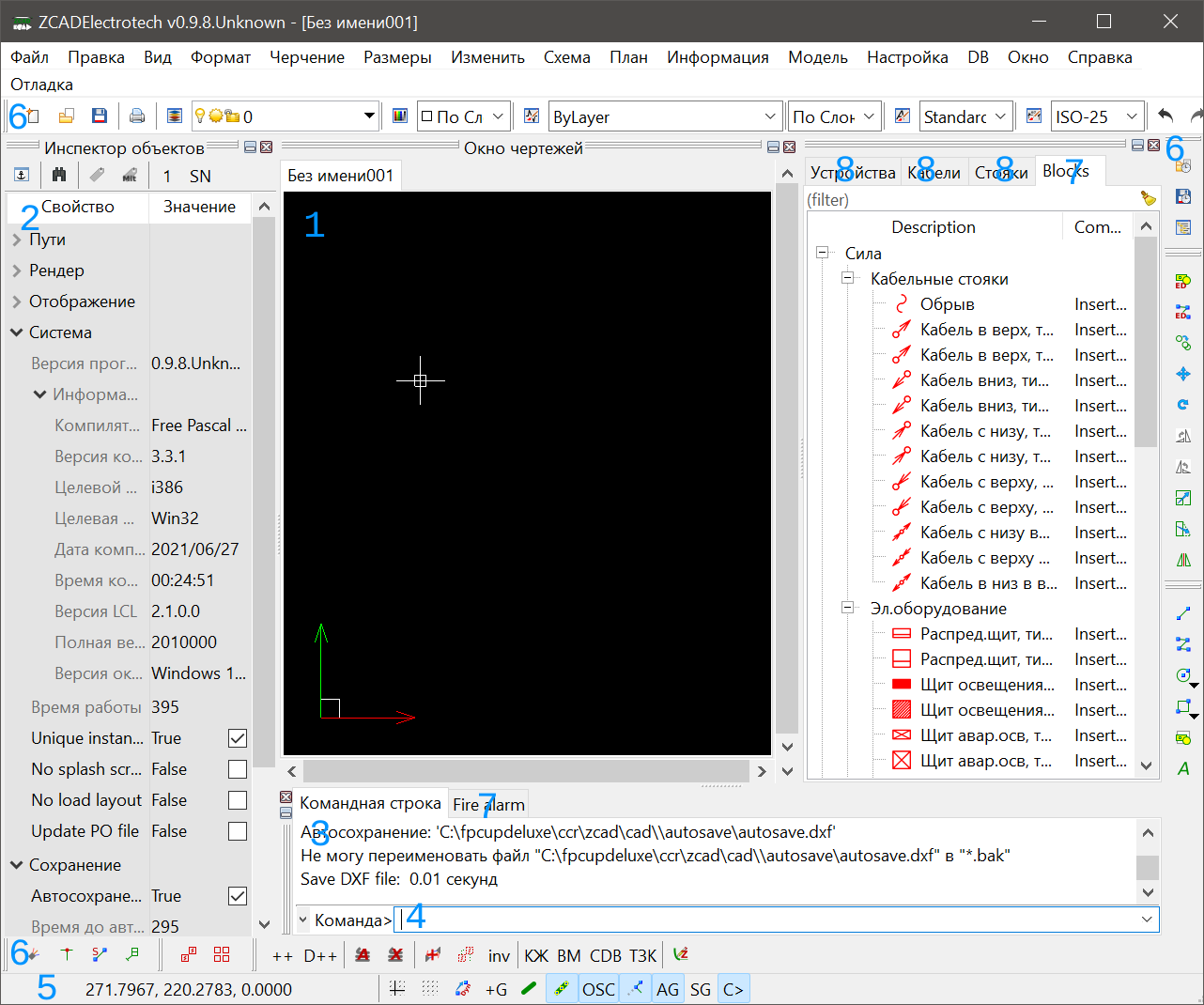Check the 'Update PO file' checkbox

point(238,831)
